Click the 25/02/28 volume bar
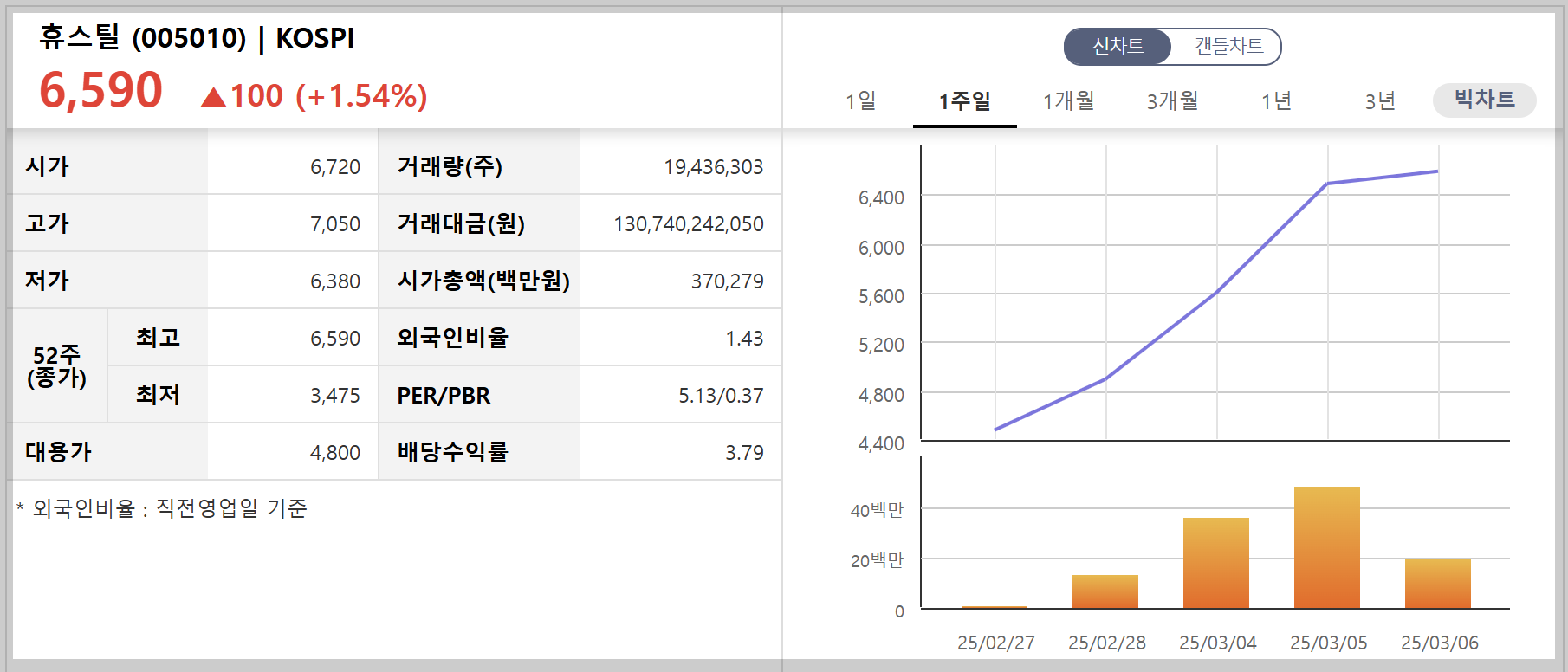1568x672 pixels. pyautogui.click(x=1105, y=591)
